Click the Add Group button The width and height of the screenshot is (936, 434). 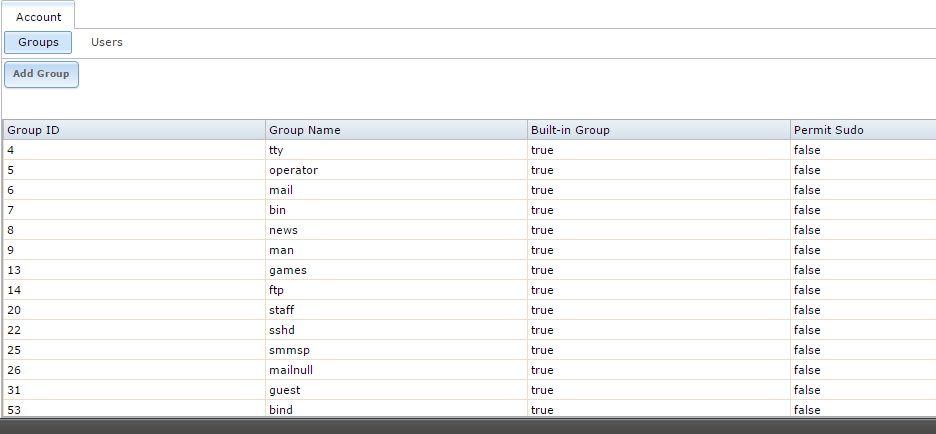tap(41, 74)
